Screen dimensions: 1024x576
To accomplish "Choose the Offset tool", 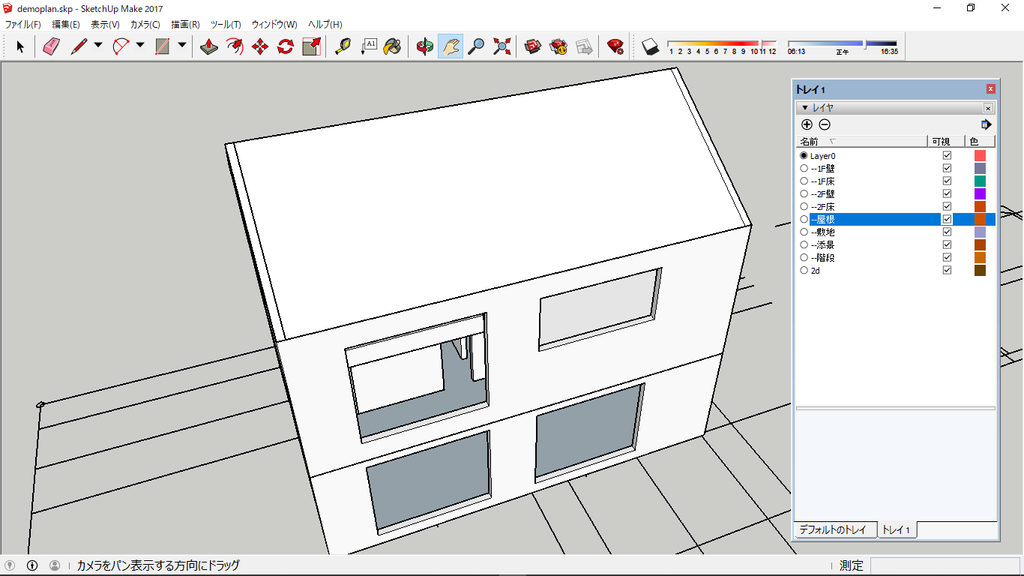I will pyautogui.click(x=234, y=46).
